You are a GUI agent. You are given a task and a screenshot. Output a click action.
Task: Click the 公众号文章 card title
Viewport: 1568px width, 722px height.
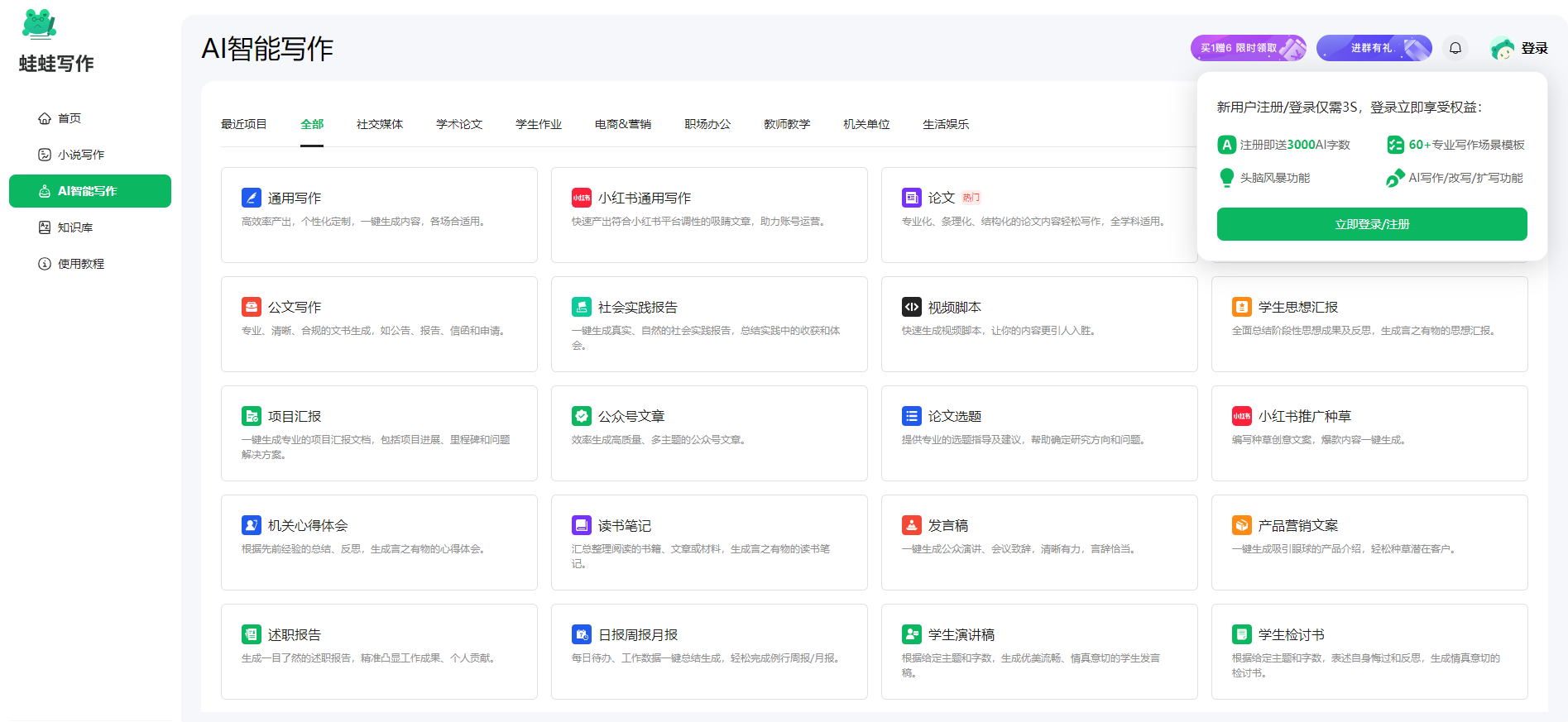point(631,417)
